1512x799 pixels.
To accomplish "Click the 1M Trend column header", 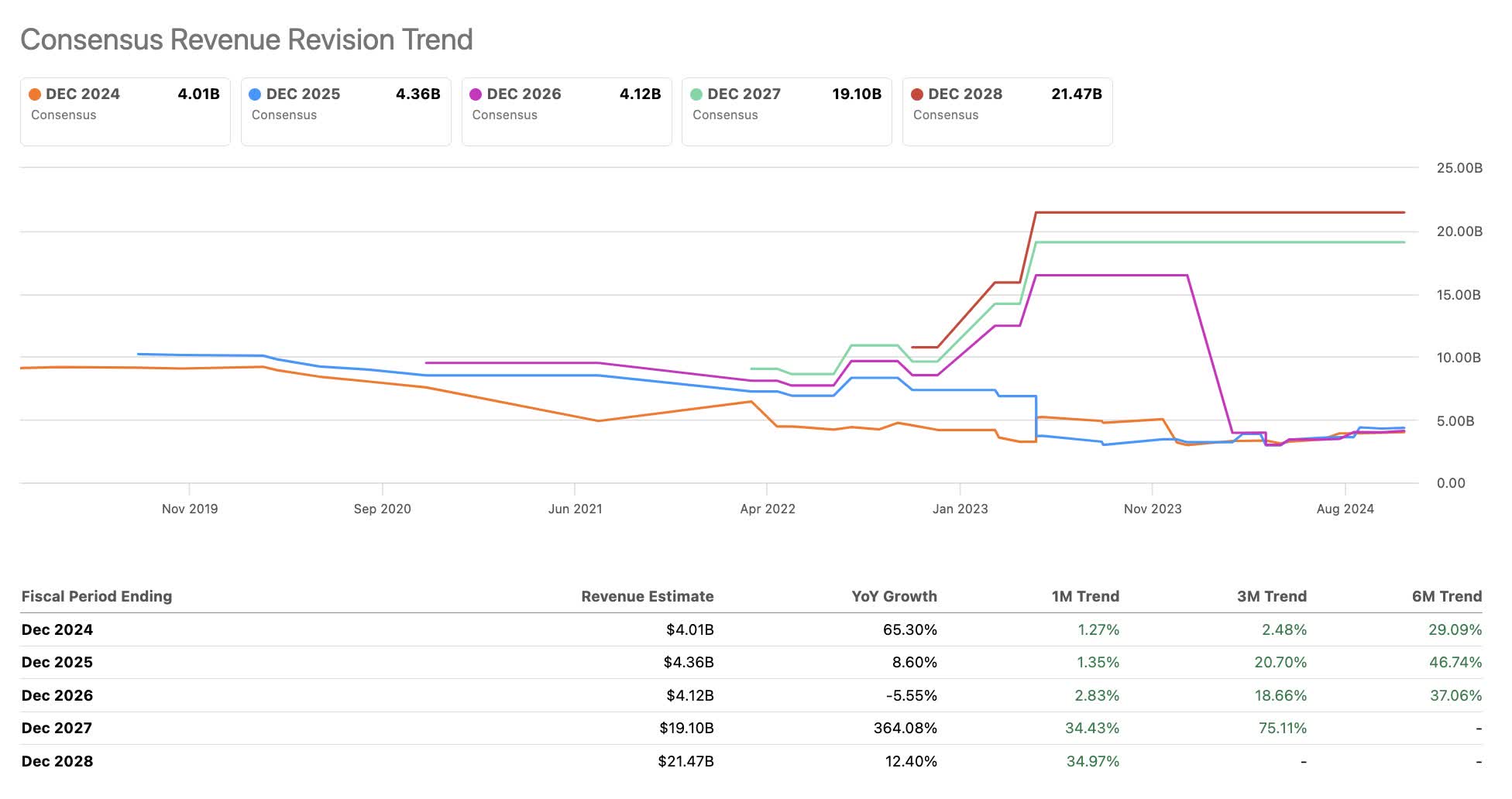I will (1084, 596).
